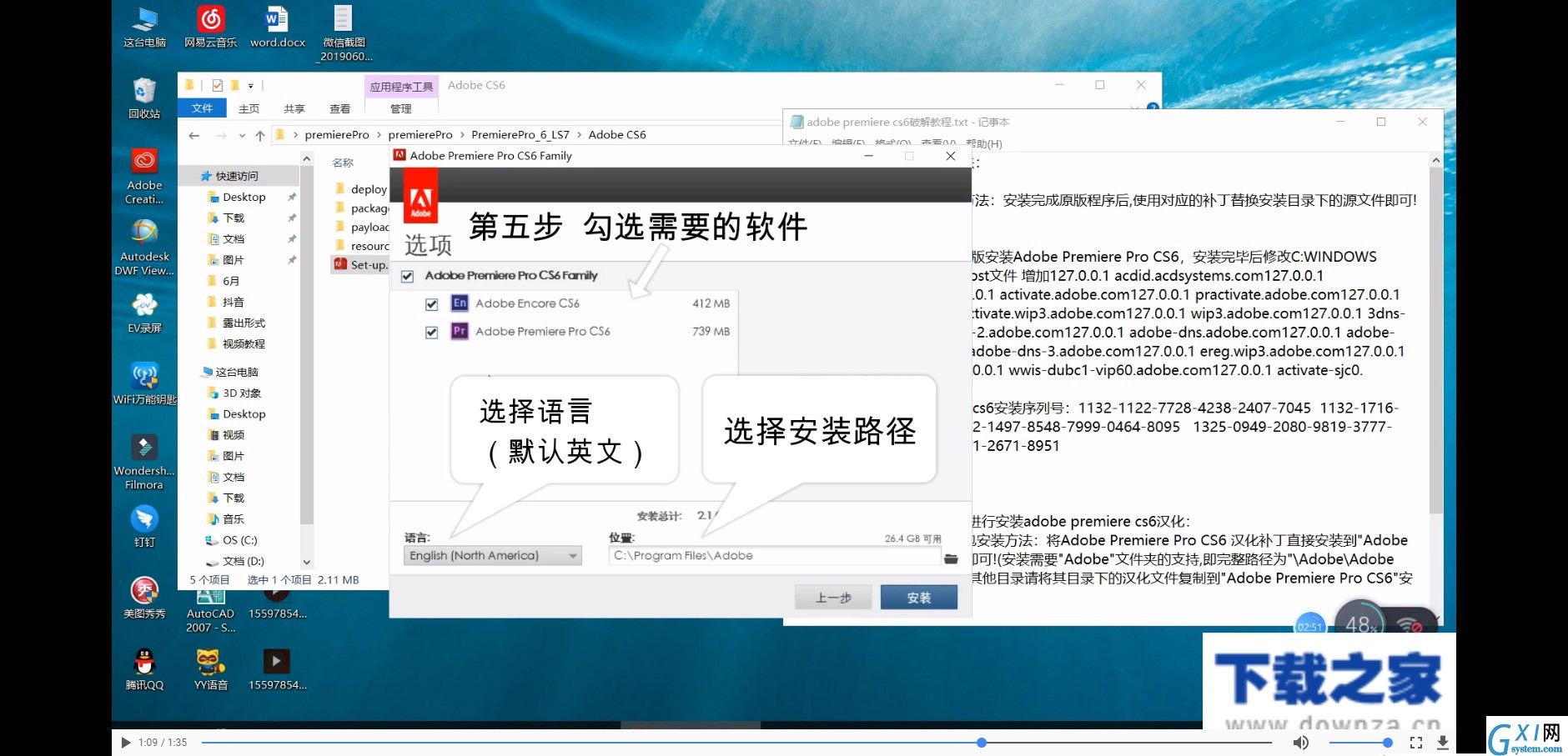Select 视频教程 folder in quick access
Screen dimensions: 1568x756
click(235, 343)
